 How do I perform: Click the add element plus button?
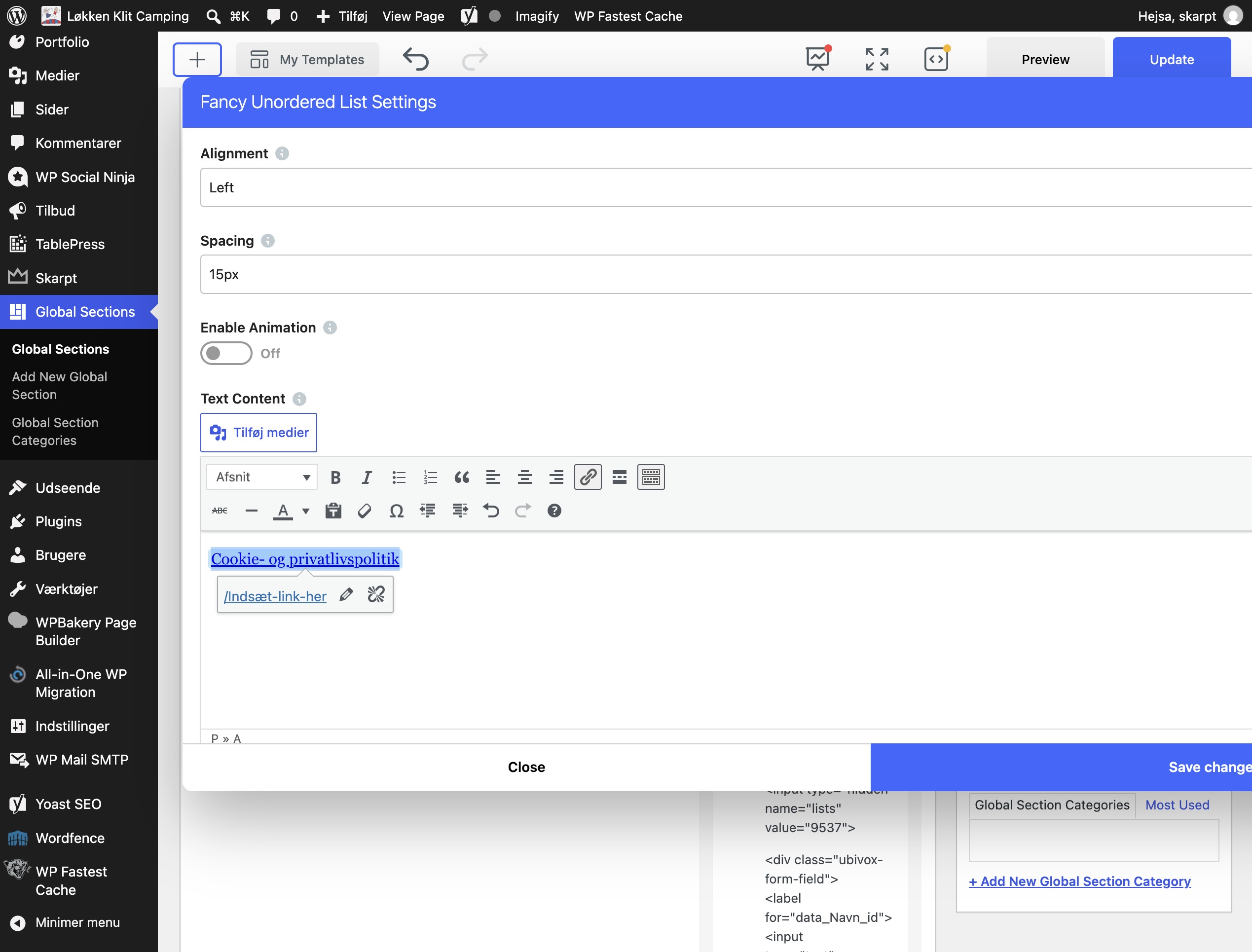pyautogui.click(x=197, y=59)
